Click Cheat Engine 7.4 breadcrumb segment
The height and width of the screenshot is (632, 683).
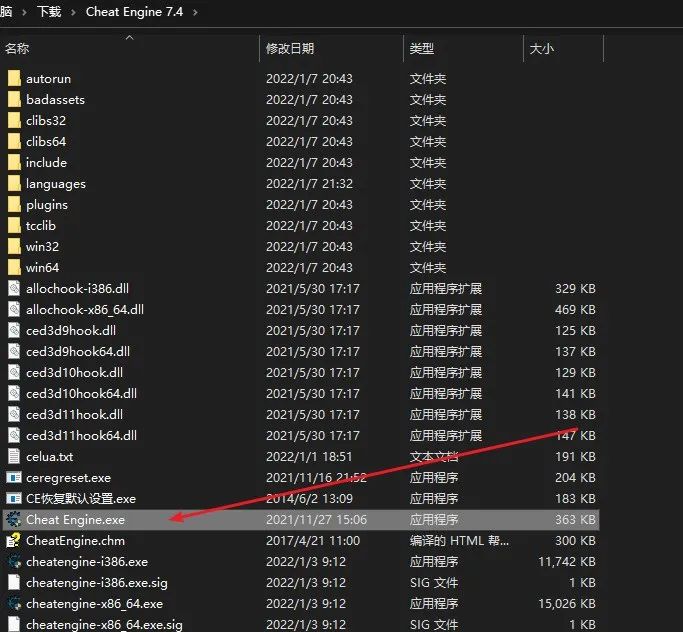[134, 12]
